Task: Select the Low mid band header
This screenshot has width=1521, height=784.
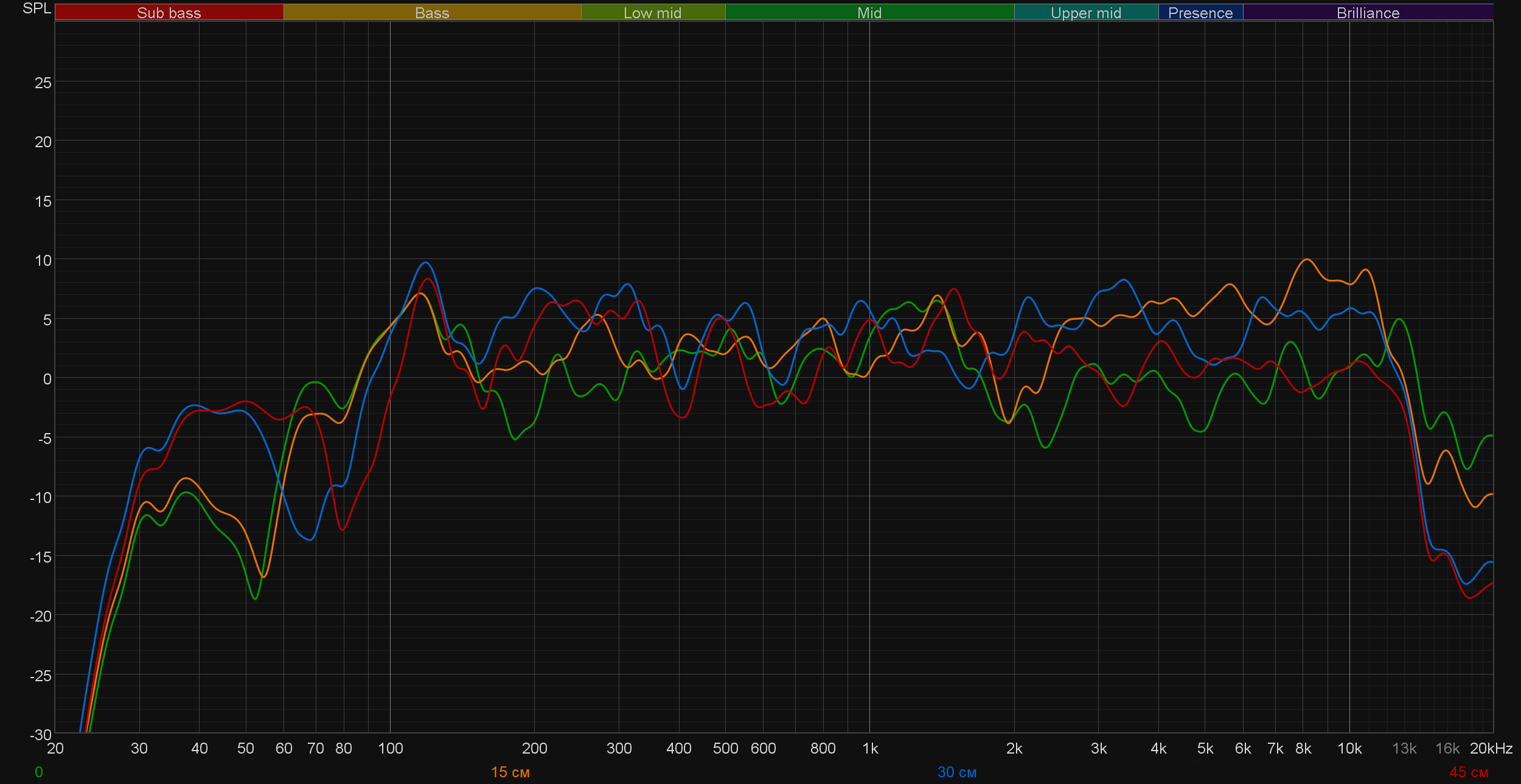Action: pyautogui.click(x=652, y=13)
